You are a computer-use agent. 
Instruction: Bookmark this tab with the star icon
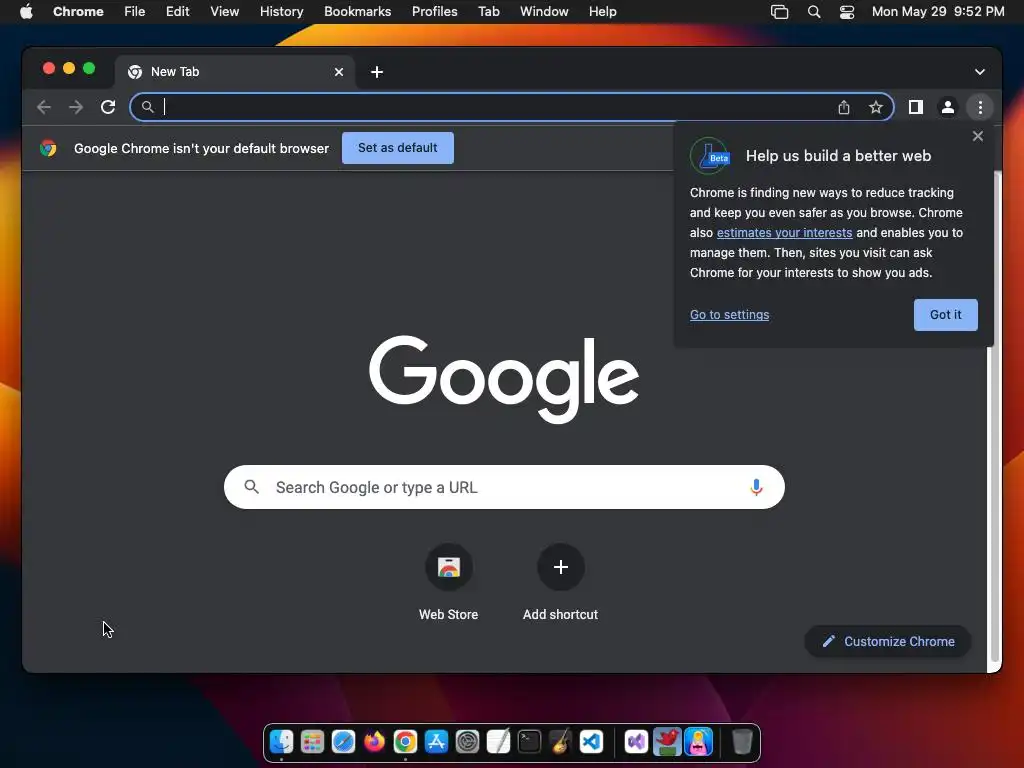coord(876,107)
